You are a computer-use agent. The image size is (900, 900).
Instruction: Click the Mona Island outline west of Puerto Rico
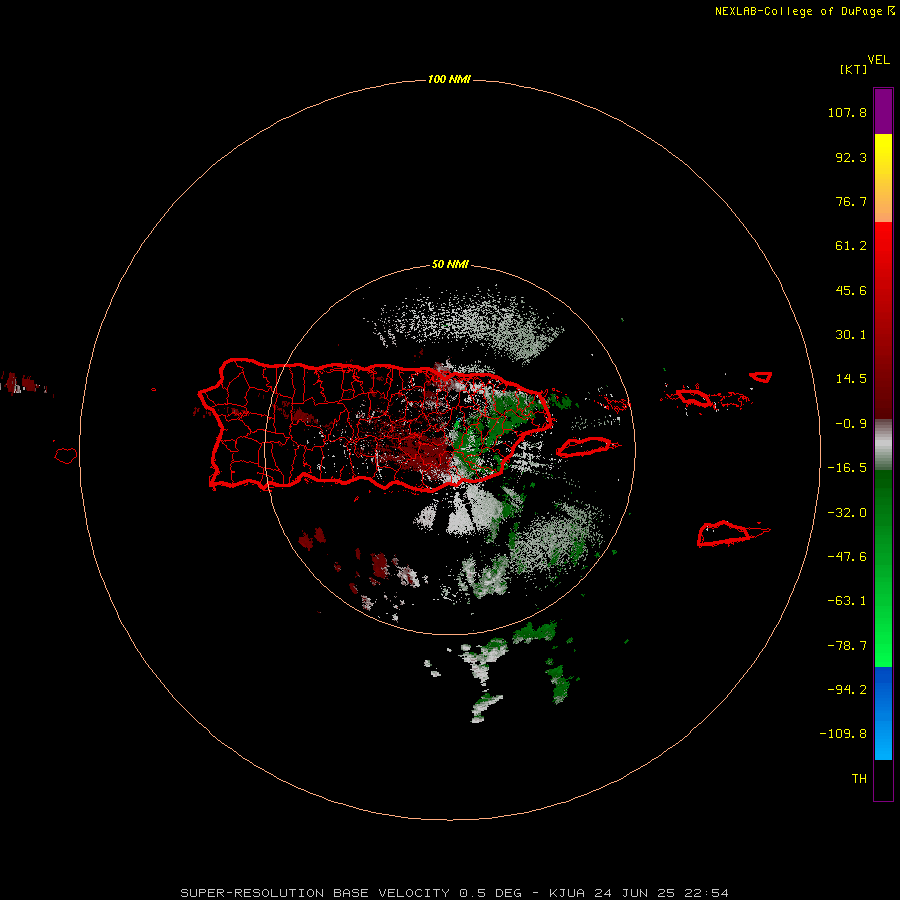click(66, 456)
